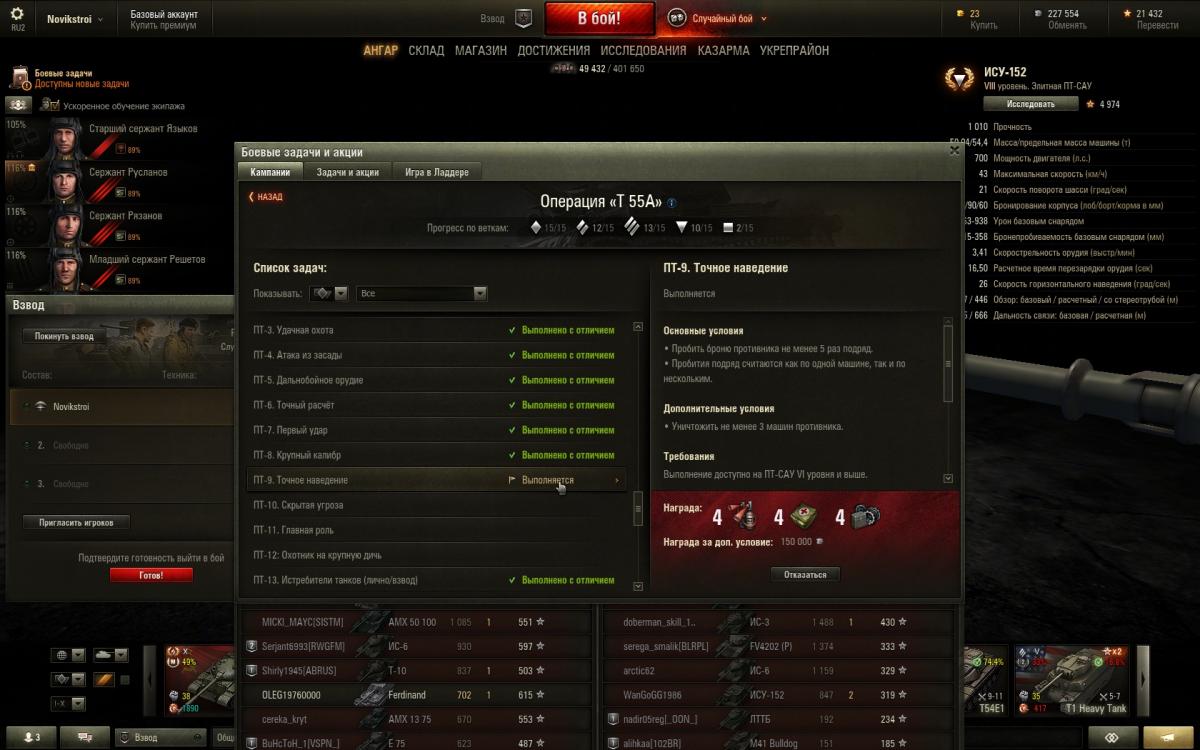
Task: Open the Все tasks filter dropdown
Action: (422, 293)
